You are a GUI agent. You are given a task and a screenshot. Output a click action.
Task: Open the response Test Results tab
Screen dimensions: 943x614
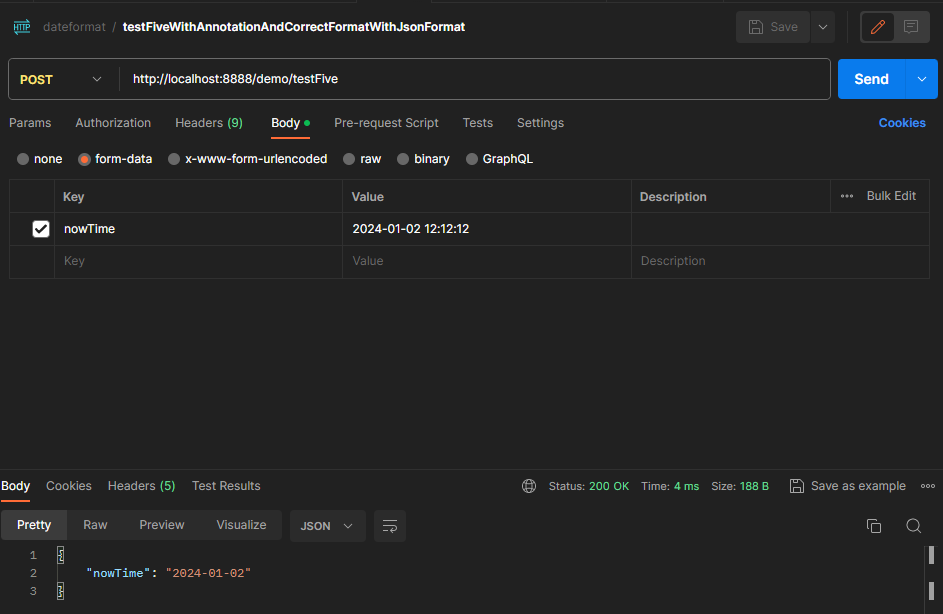pos(226,486)
